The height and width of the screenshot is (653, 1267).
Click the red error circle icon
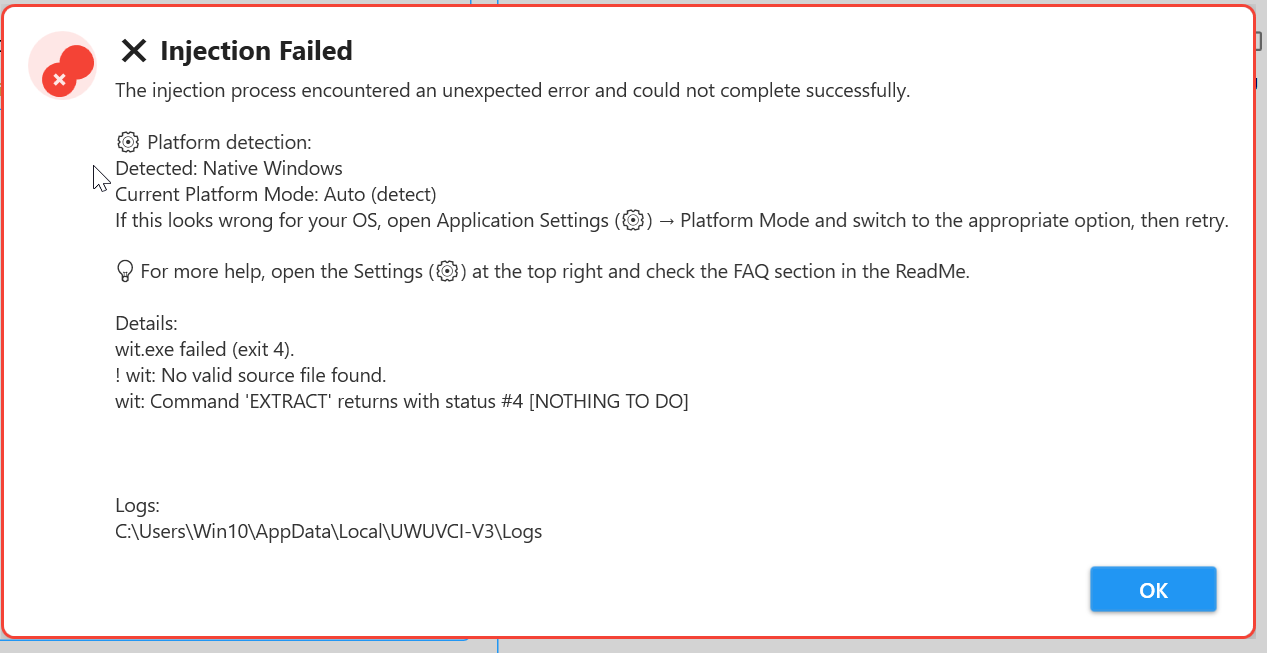point(63,67)
